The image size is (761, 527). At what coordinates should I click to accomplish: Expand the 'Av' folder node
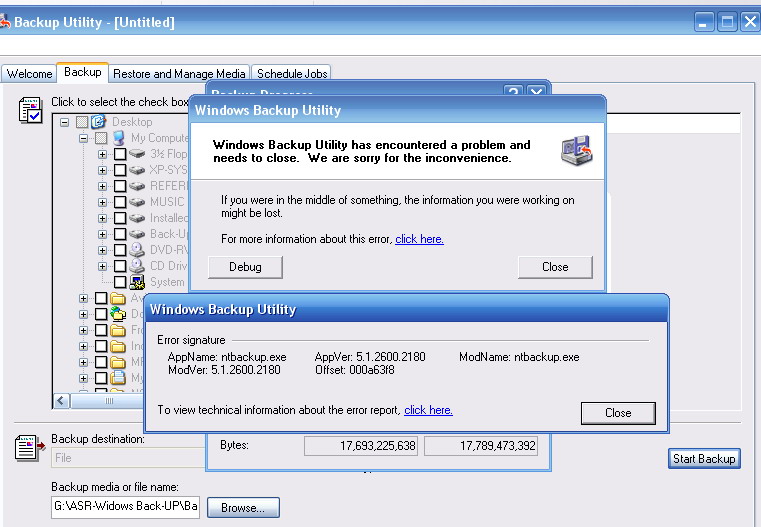coord(83,298)
